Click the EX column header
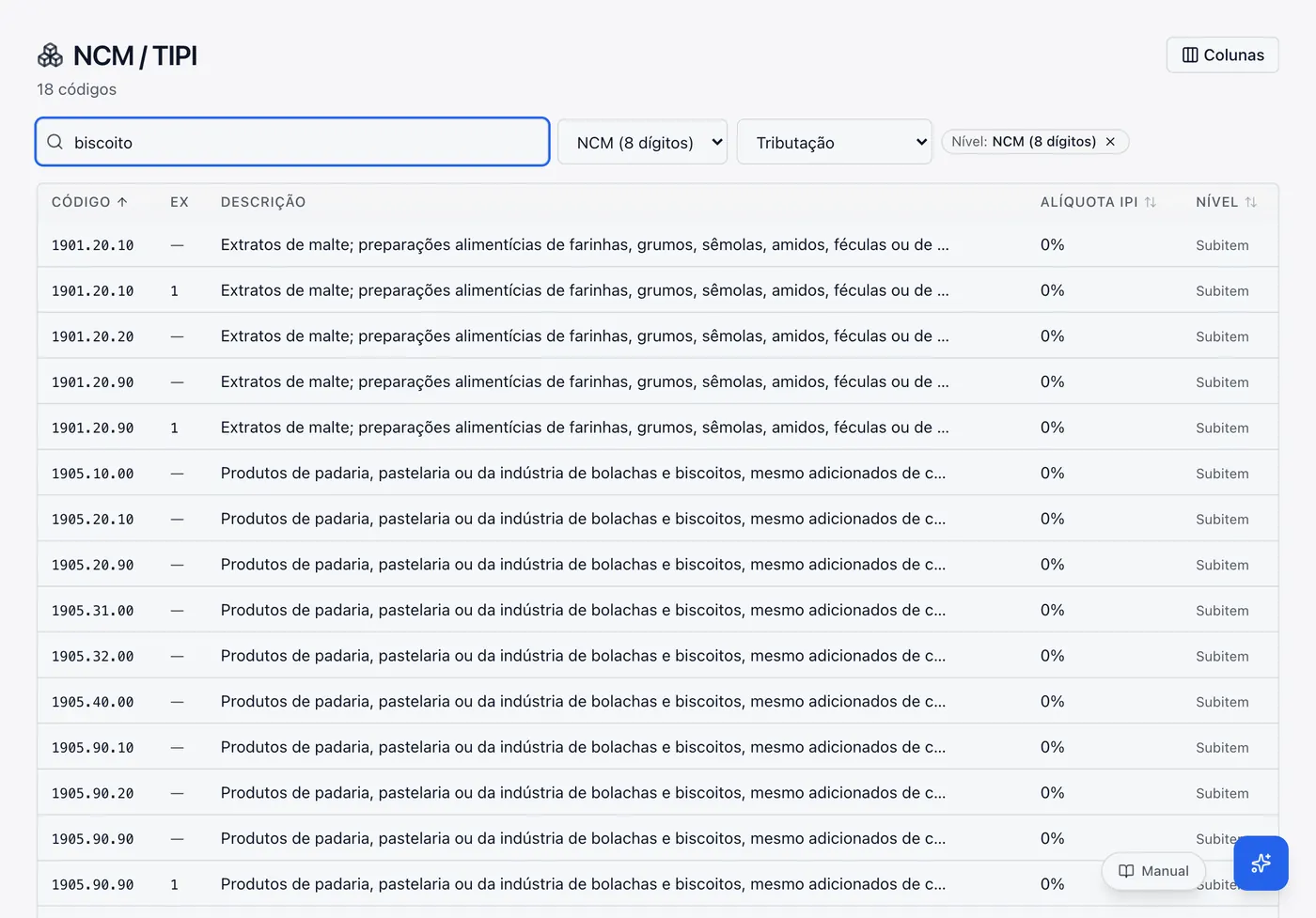 tap(180, 202)
